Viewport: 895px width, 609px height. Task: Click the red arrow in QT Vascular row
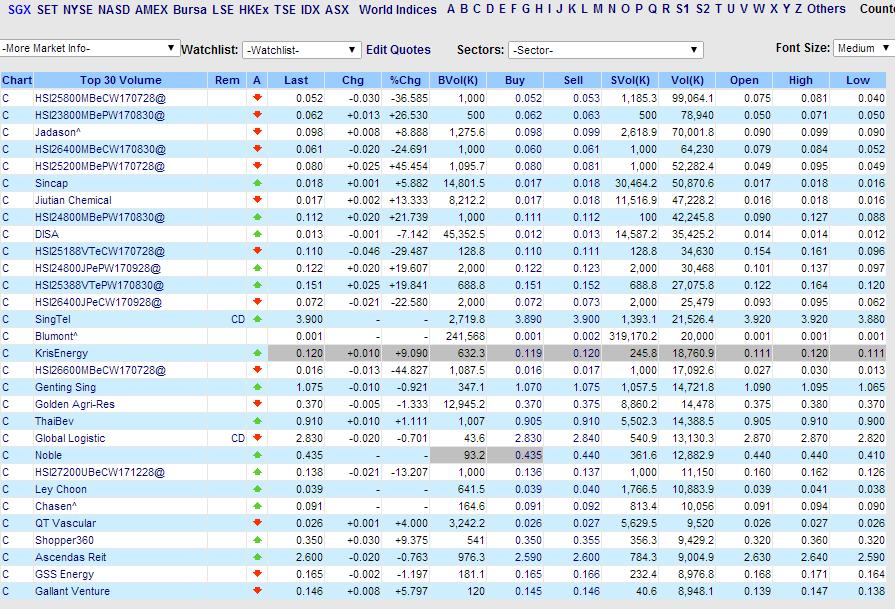pos(257,523)
